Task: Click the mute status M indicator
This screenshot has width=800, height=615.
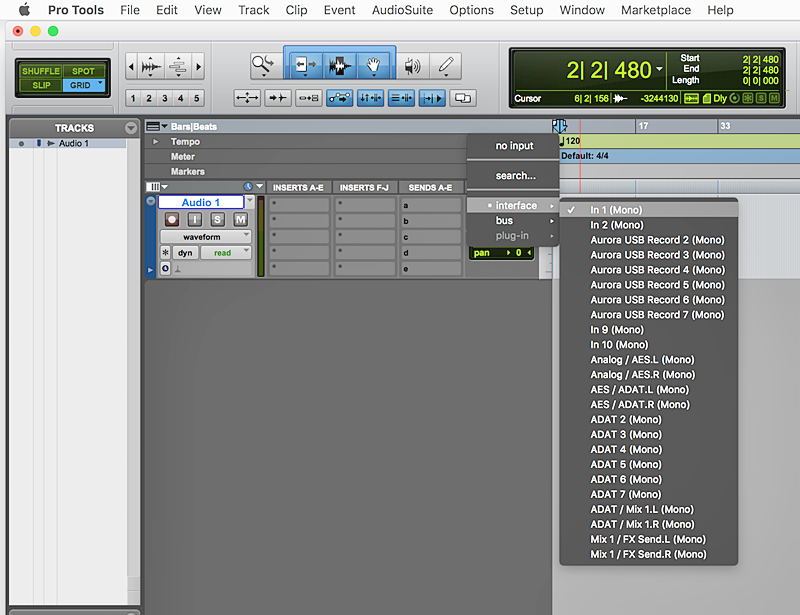Action: pyautogui.click(x=774, y=98)
